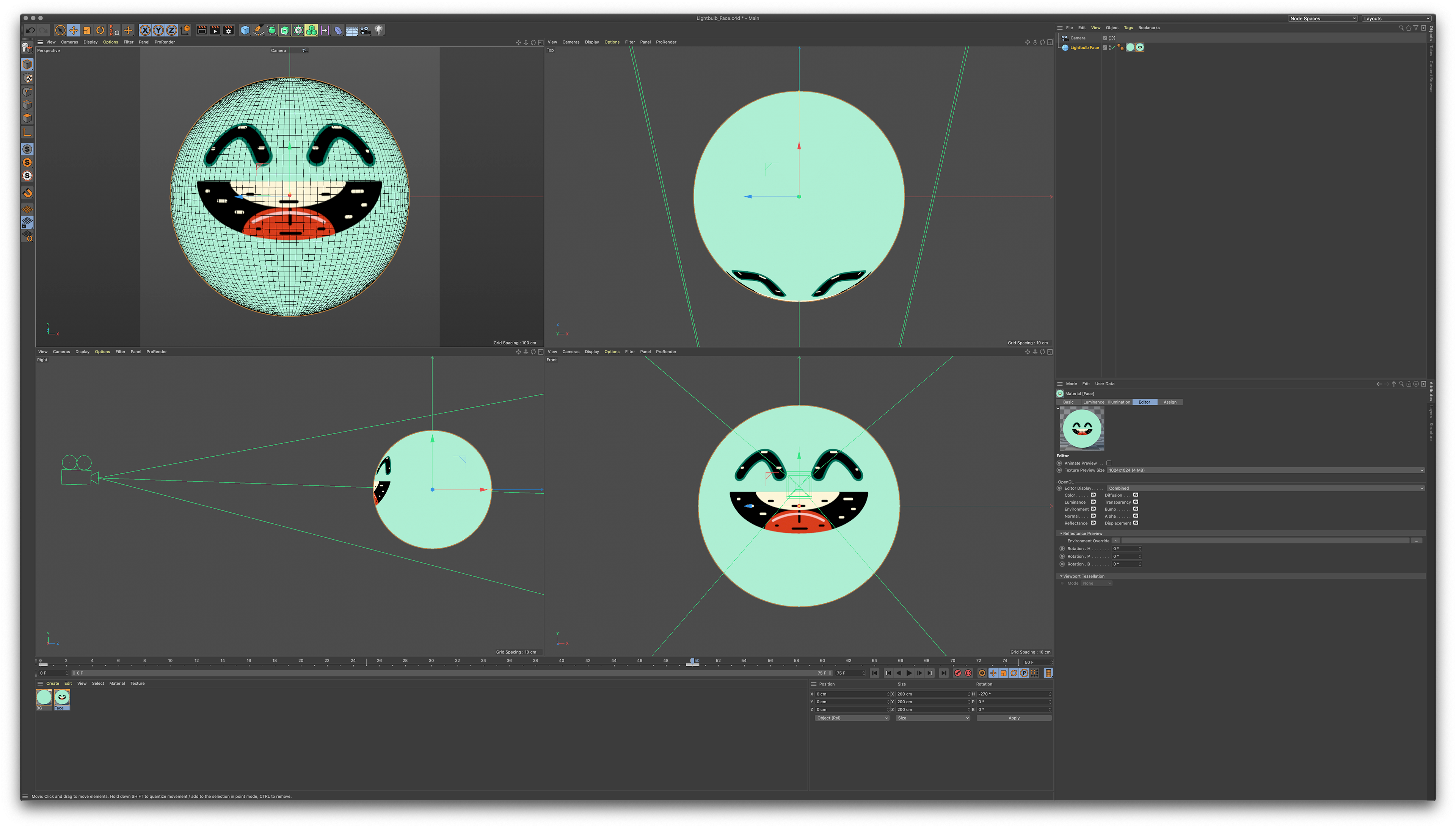Image resolution: width=1456 pixels, height=828 pixels.
Task: Switch to the Luminance material tab
Action: click(1093, 402)
